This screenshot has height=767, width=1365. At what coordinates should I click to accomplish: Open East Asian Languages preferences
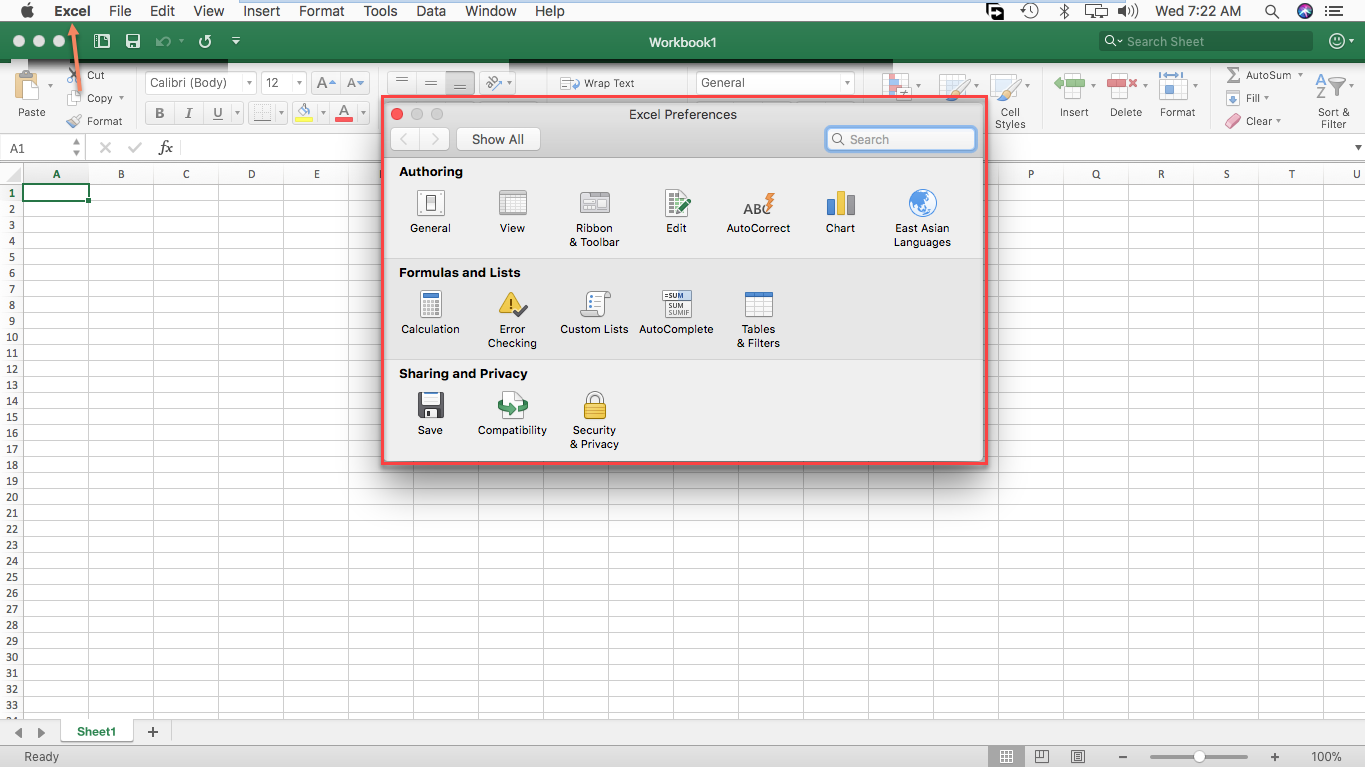pyautogui.click(x=922, y=219)
